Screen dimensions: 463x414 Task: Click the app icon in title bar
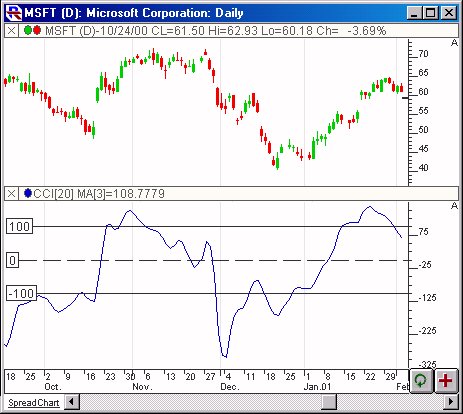pyautogui.click(x=14, y=13)
